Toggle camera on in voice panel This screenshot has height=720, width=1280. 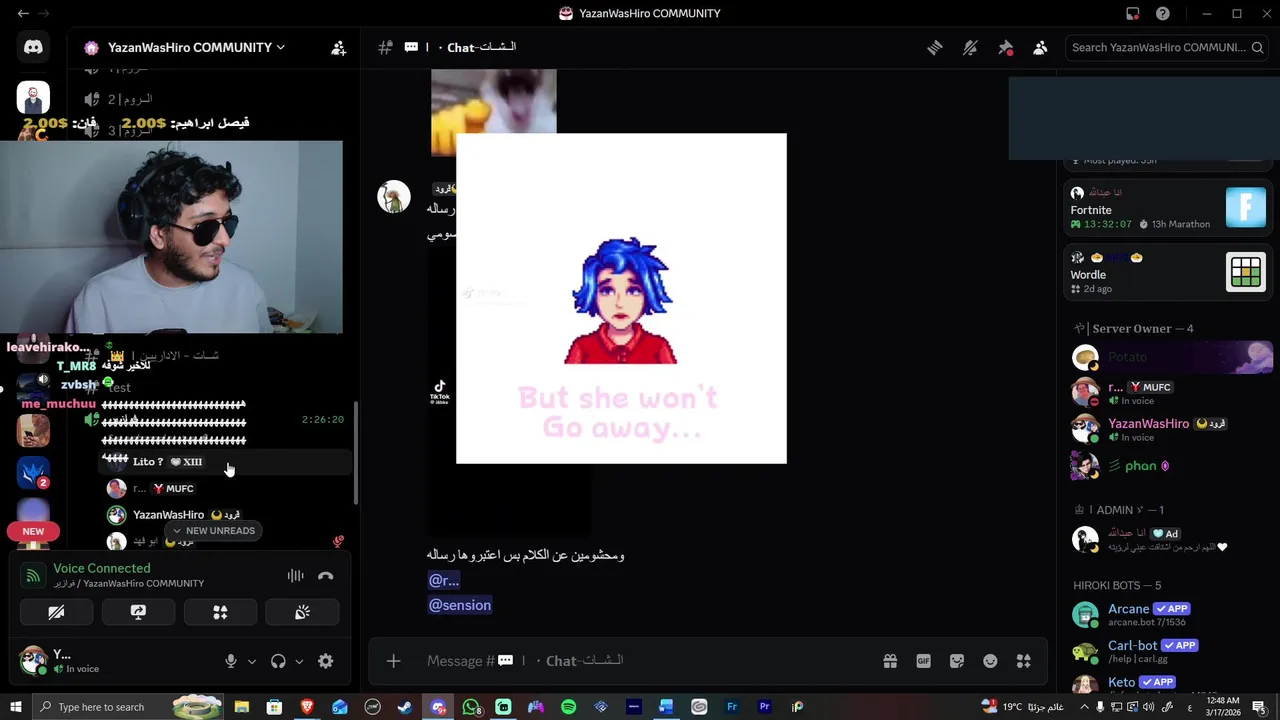click(56, 612)
